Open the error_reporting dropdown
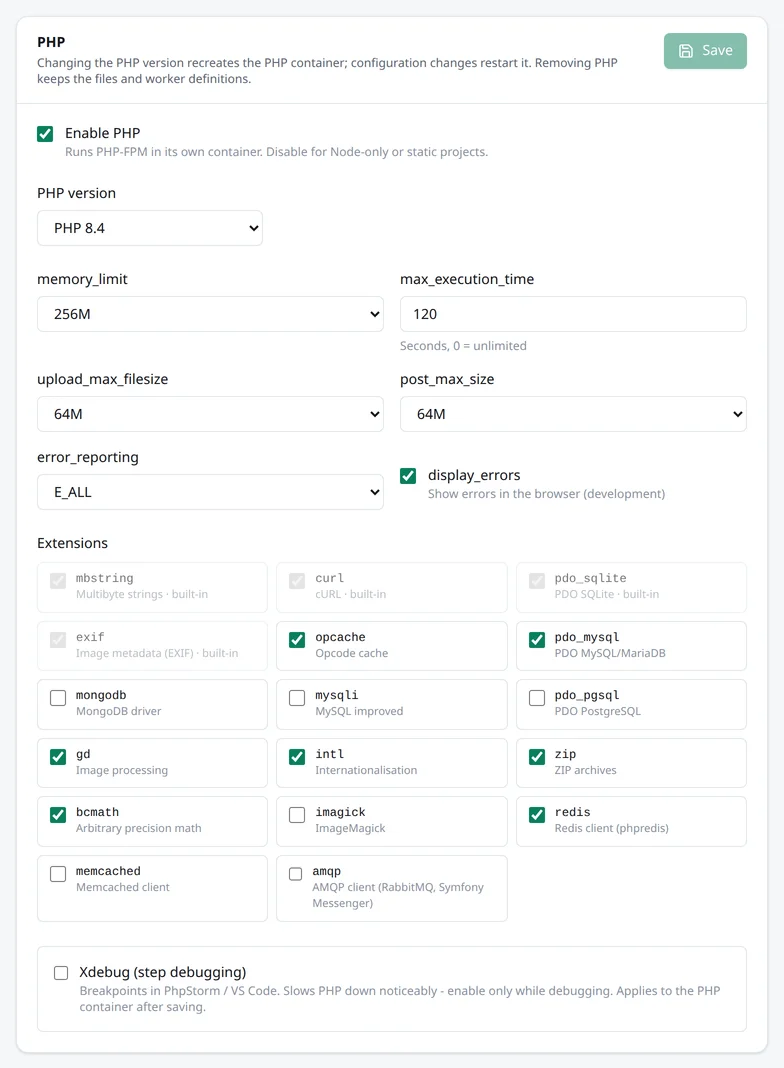This screenshot has height=1068, width=784. 210,492
